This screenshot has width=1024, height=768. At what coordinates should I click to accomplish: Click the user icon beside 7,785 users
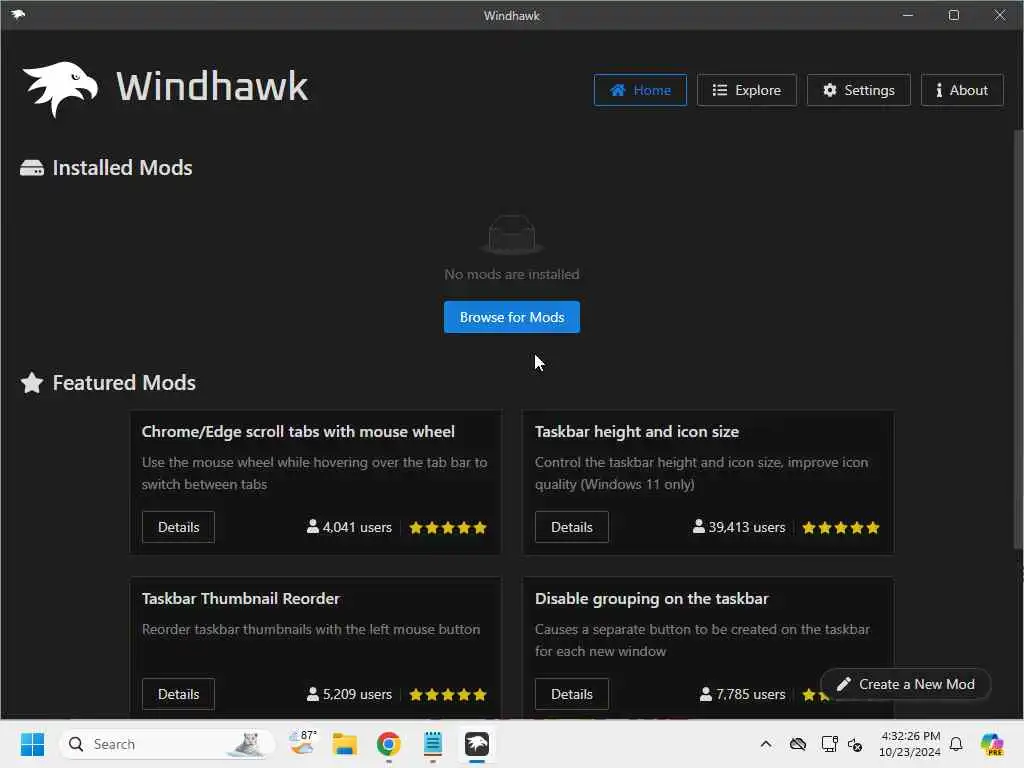[x=706, y=694]
